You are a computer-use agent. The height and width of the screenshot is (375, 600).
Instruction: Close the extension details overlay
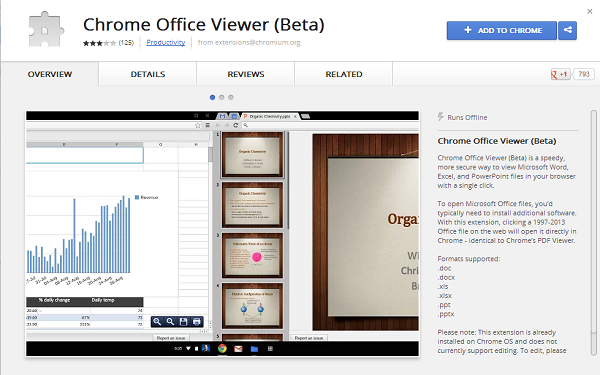pos(590,11)
